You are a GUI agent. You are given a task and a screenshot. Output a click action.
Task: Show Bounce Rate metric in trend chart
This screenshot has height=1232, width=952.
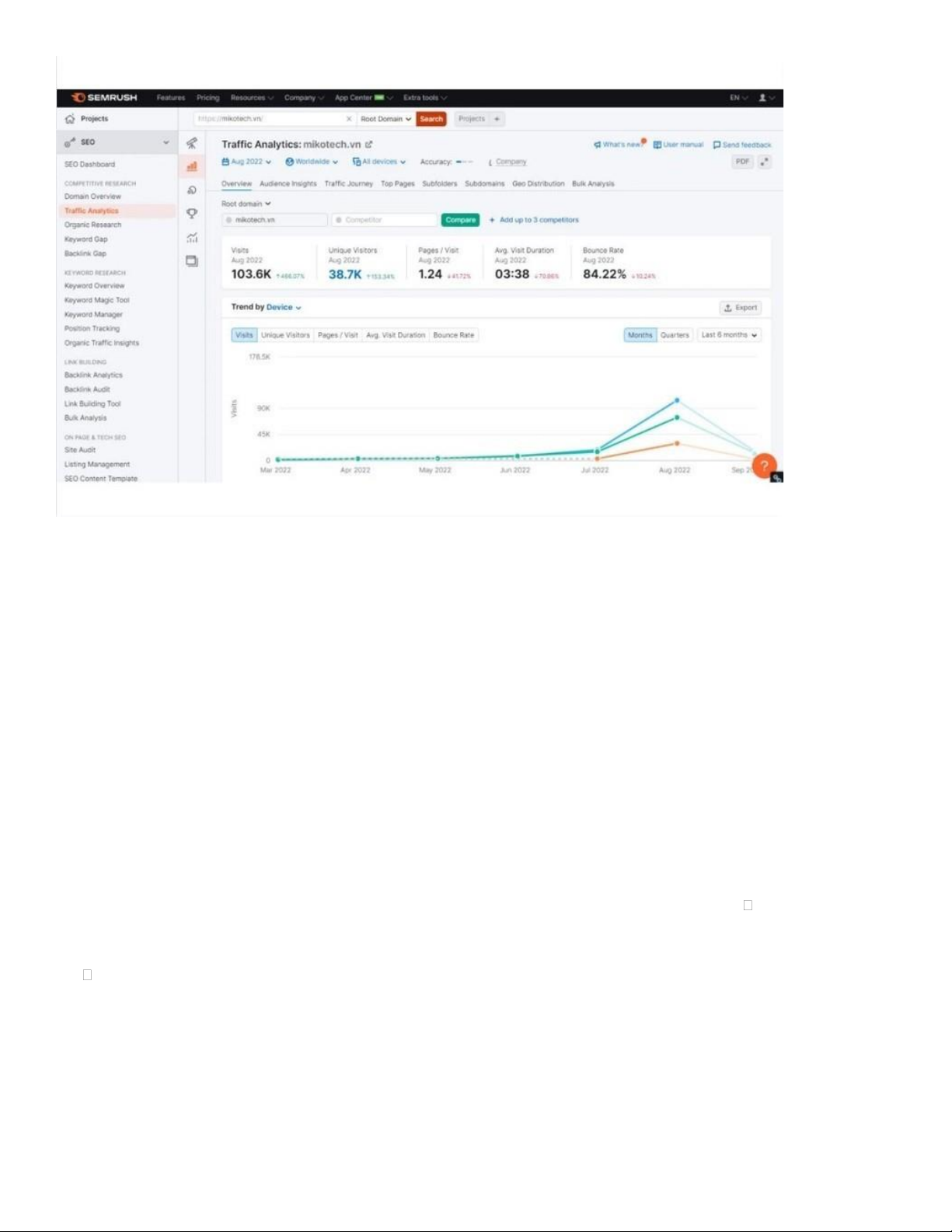click(453, 335)
